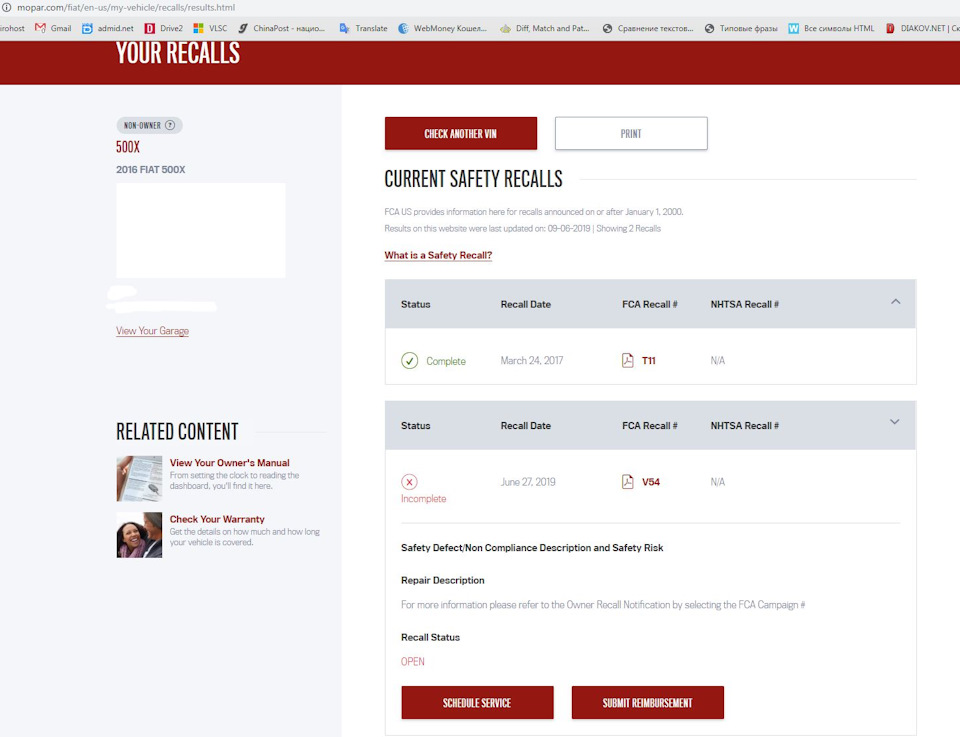Click the Repair Description heading
This screenshot has width=960, height=737.
[x=443, y=580]
